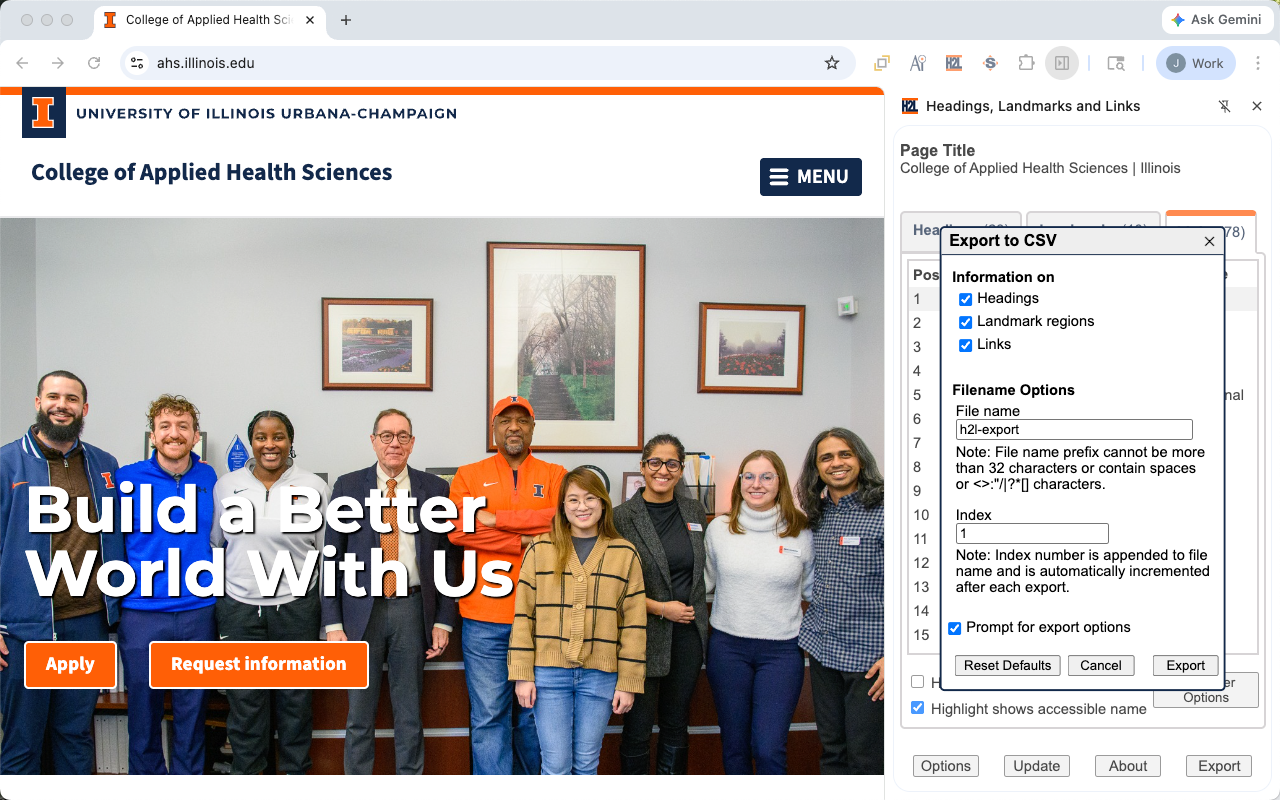Toggle the Prompt for export options checkbox

point(955,628)
